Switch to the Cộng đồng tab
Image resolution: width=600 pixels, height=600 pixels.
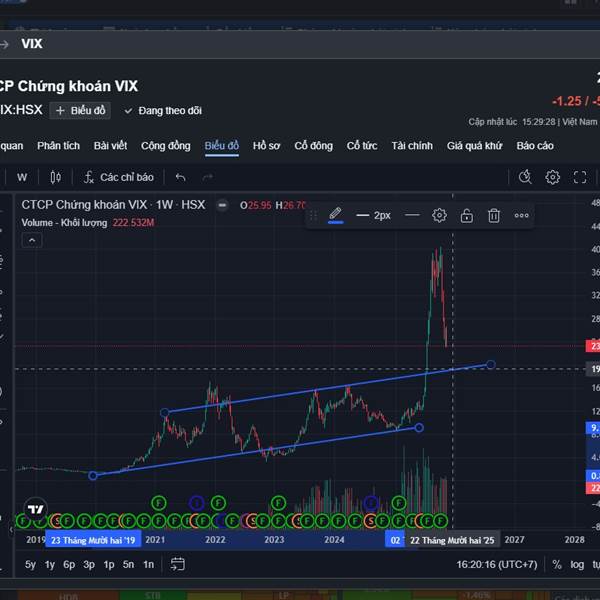(166, 146)
